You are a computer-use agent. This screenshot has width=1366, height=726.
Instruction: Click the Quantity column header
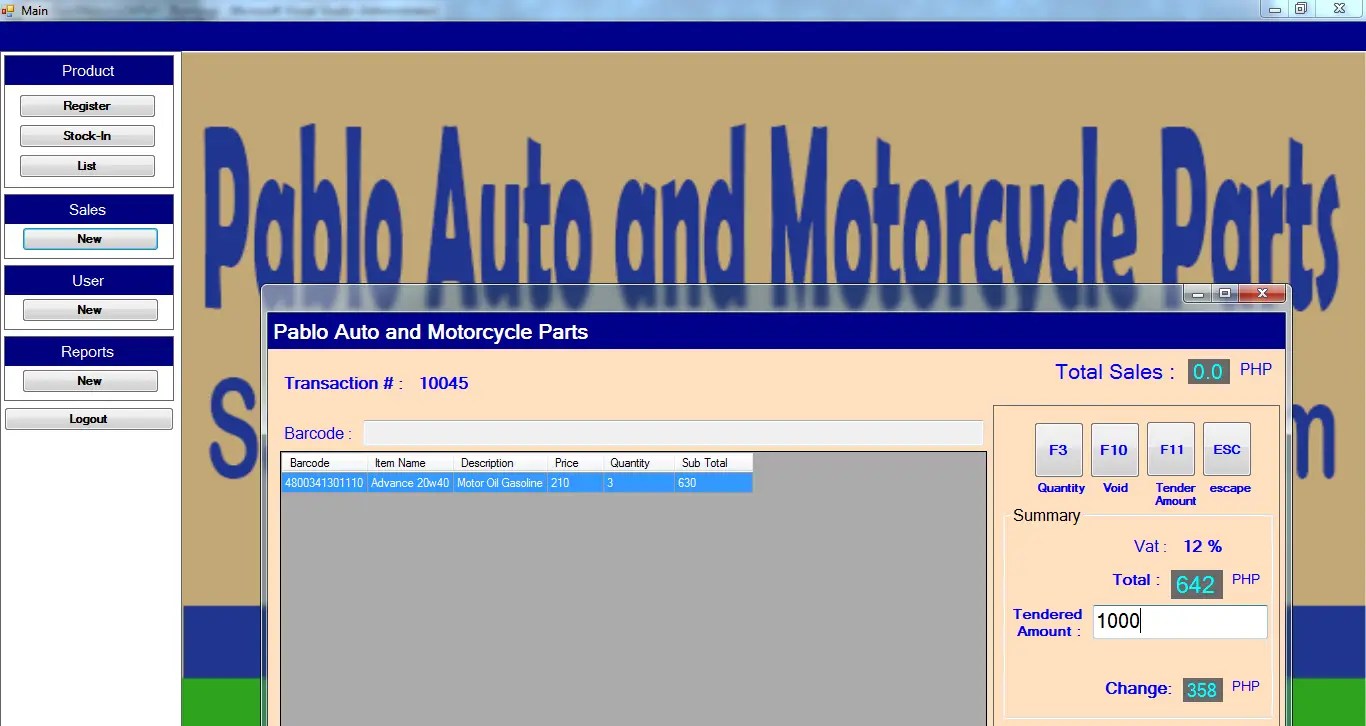coord(629,462)
